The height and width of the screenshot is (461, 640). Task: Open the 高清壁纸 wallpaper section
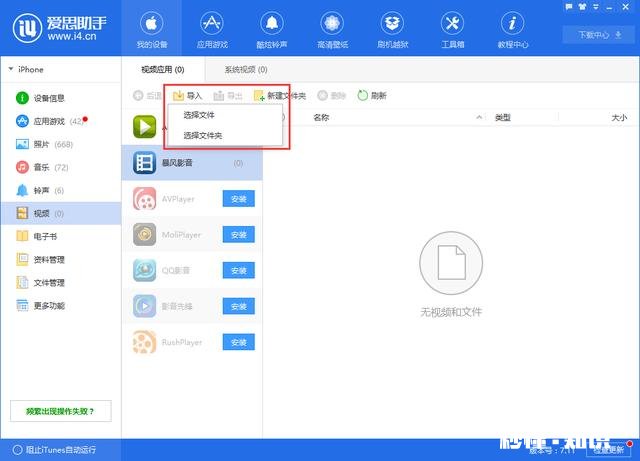pyautogui.click(x=332, y=30)
